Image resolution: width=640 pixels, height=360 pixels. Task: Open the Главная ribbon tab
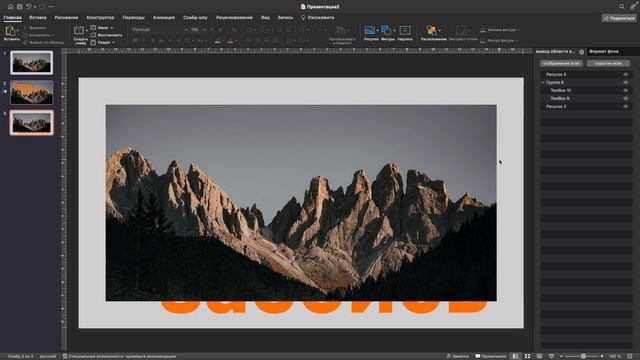point(12,18)
